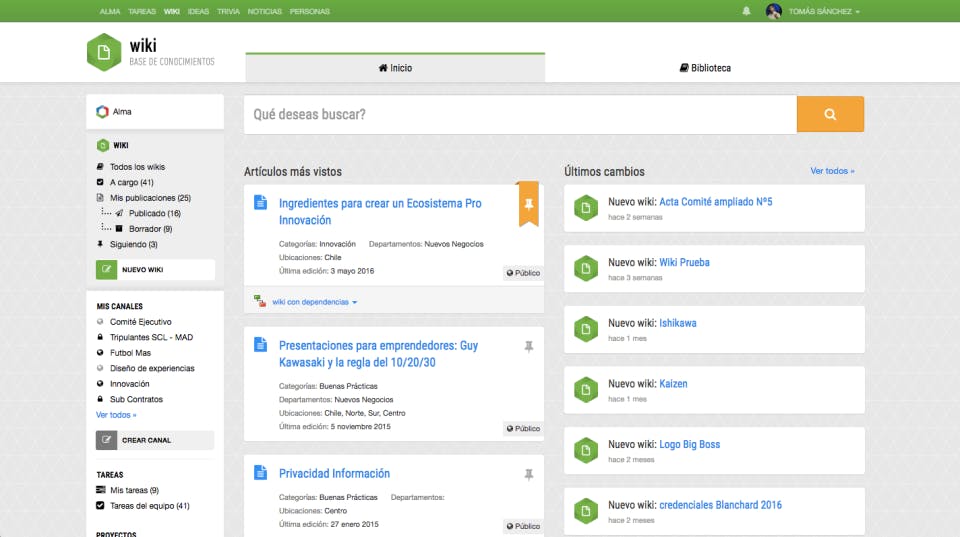The height and width of the screenshot is (537, 960).
Task: Expand the 'wiki con dependencias' dropdown
Action: pyautogui.click(x=315, y=302)
